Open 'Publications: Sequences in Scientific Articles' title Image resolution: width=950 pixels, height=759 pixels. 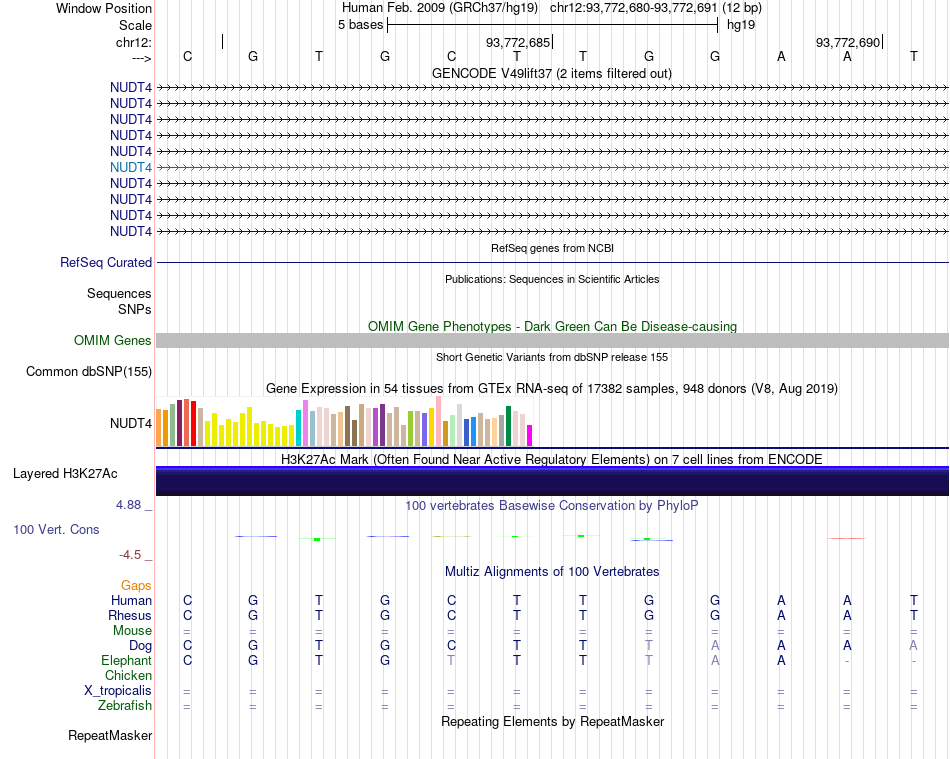552,279
